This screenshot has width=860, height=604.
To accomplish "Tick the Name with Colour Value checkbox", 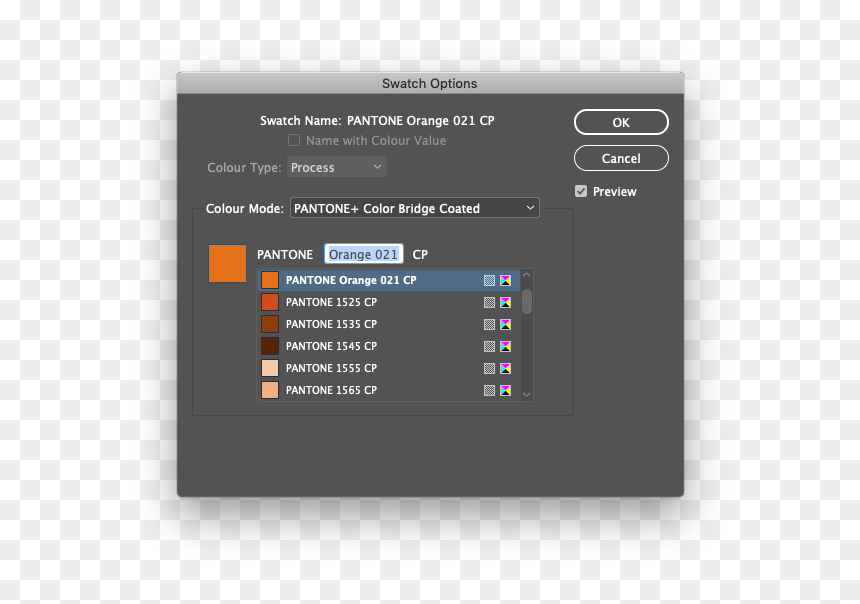I will coord(294,140).
